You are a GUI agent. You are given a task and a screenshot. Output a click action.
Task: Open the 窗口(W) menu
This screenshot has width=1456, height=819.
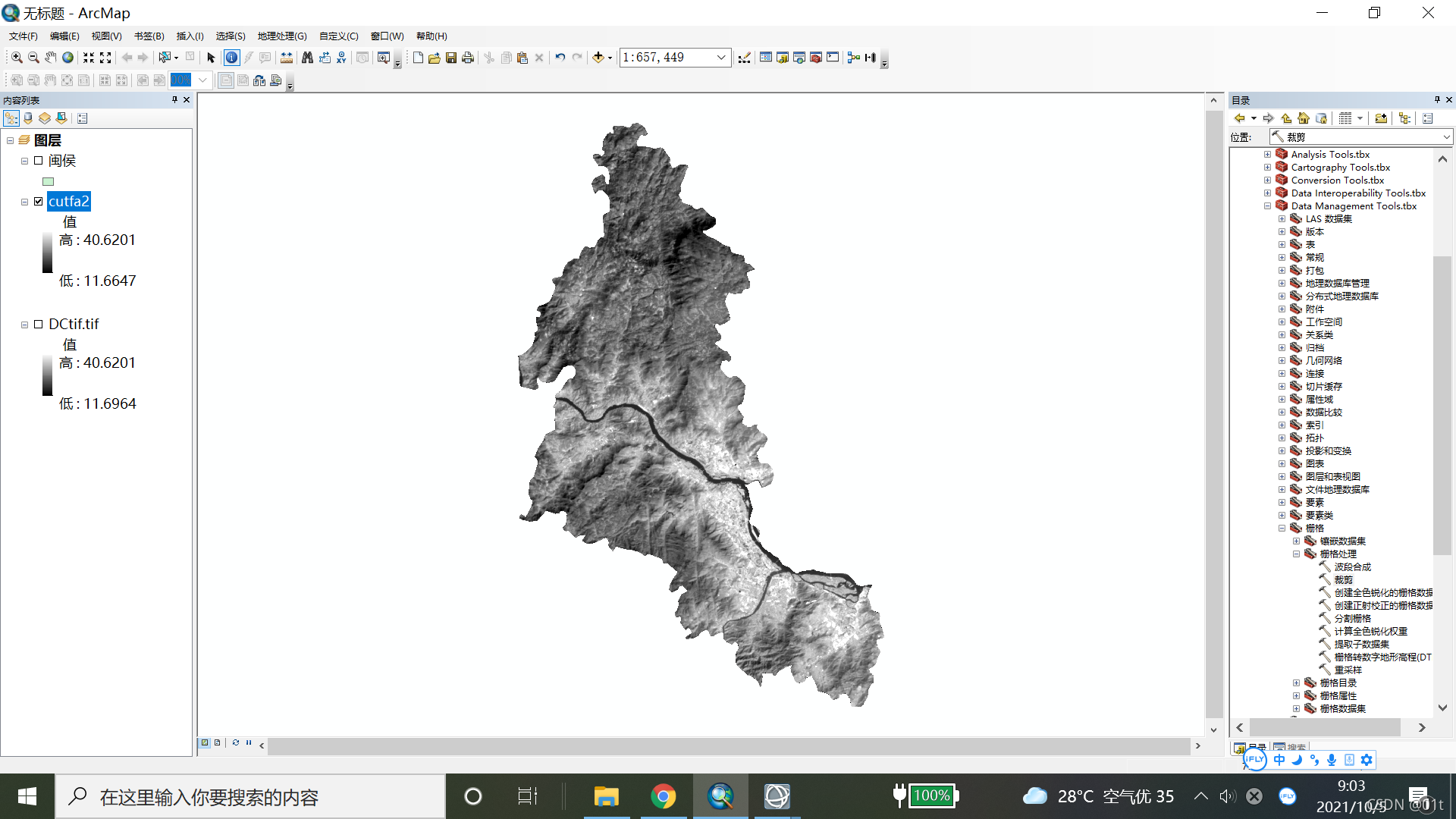pos(387,36)
